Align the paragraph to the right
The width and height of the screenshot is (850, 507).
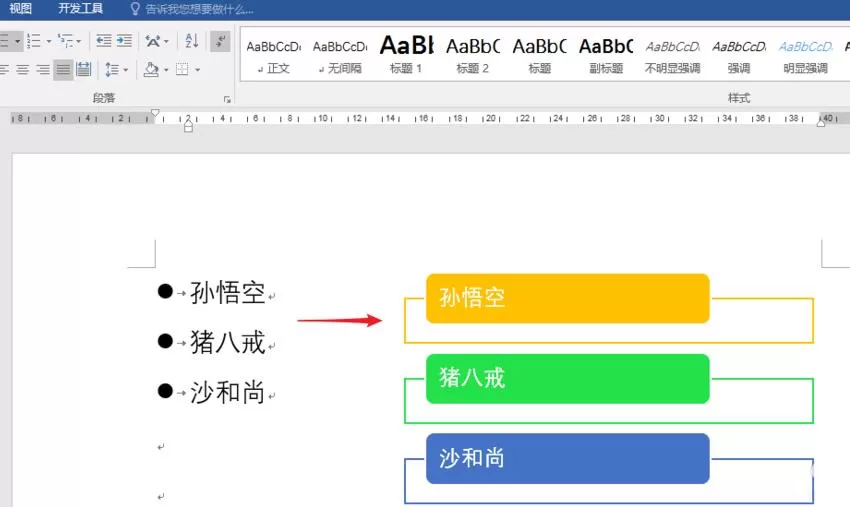coord(43,69)
